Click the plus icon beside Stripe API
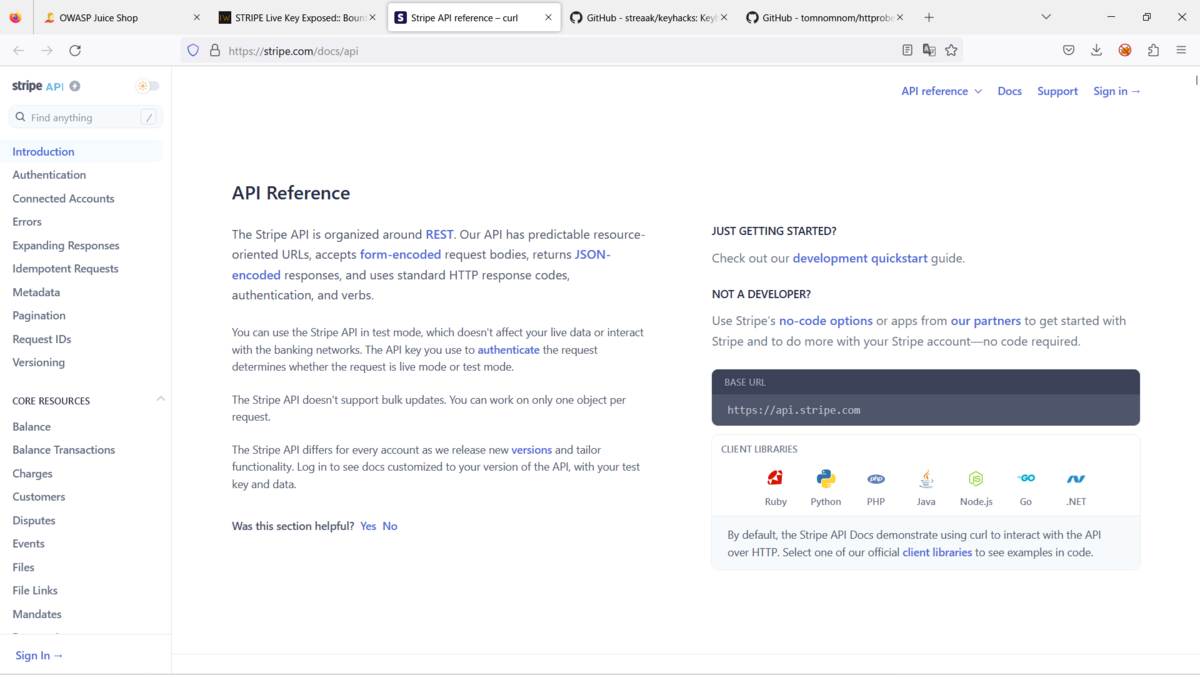 click(75, 86)
